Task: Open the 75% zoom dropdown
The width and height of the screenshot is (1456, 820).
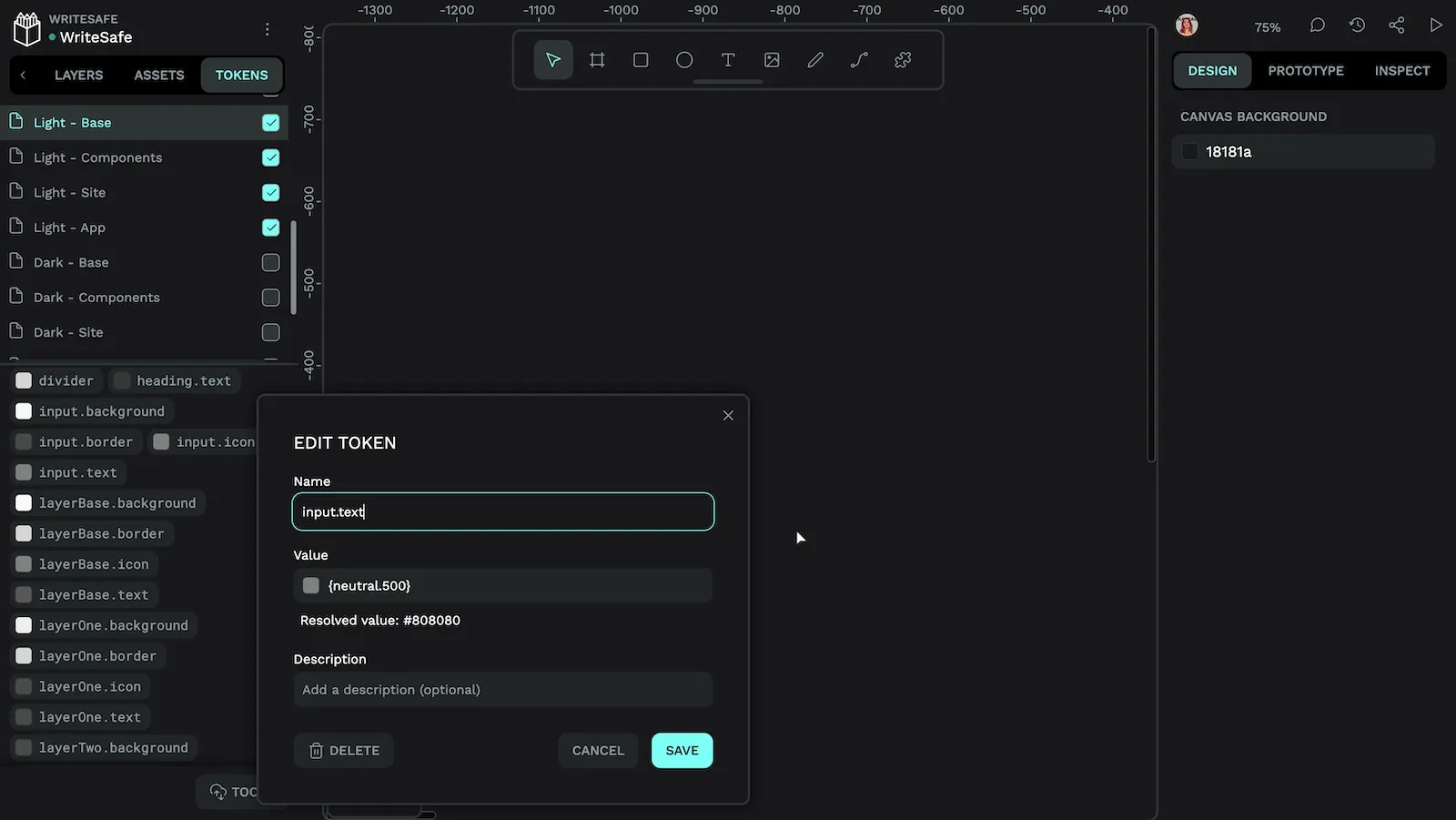Action: (x=1267, y=27)
